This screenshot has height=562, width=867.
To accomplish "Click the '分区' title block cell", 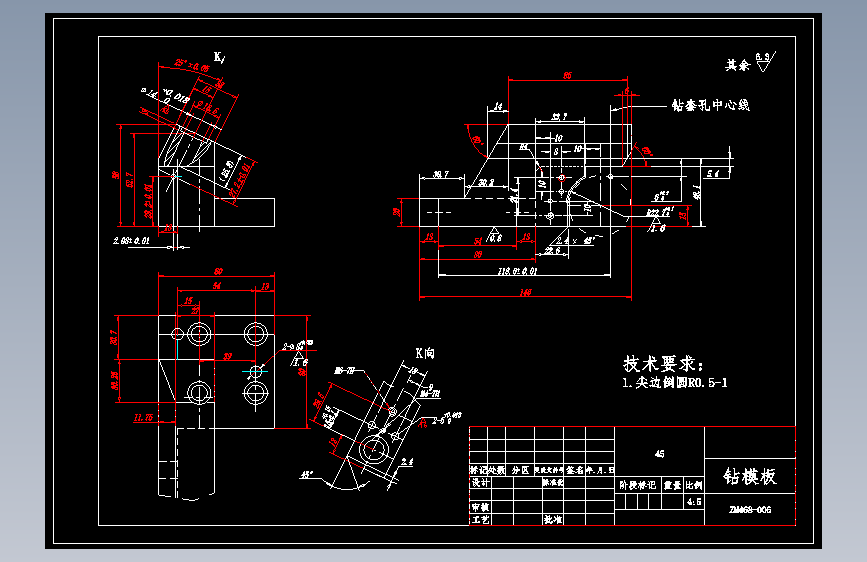I will (x=520, y=470).
